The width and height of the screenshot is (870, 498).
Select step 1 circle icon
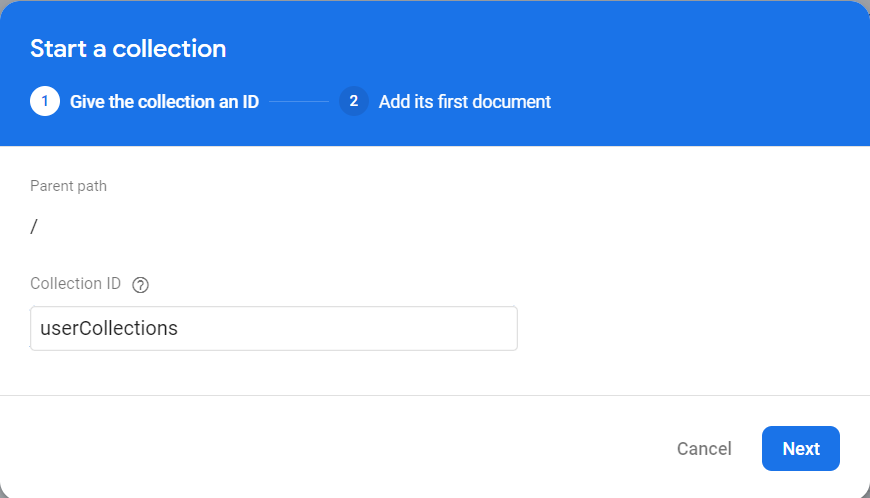[x=45, y=101]
